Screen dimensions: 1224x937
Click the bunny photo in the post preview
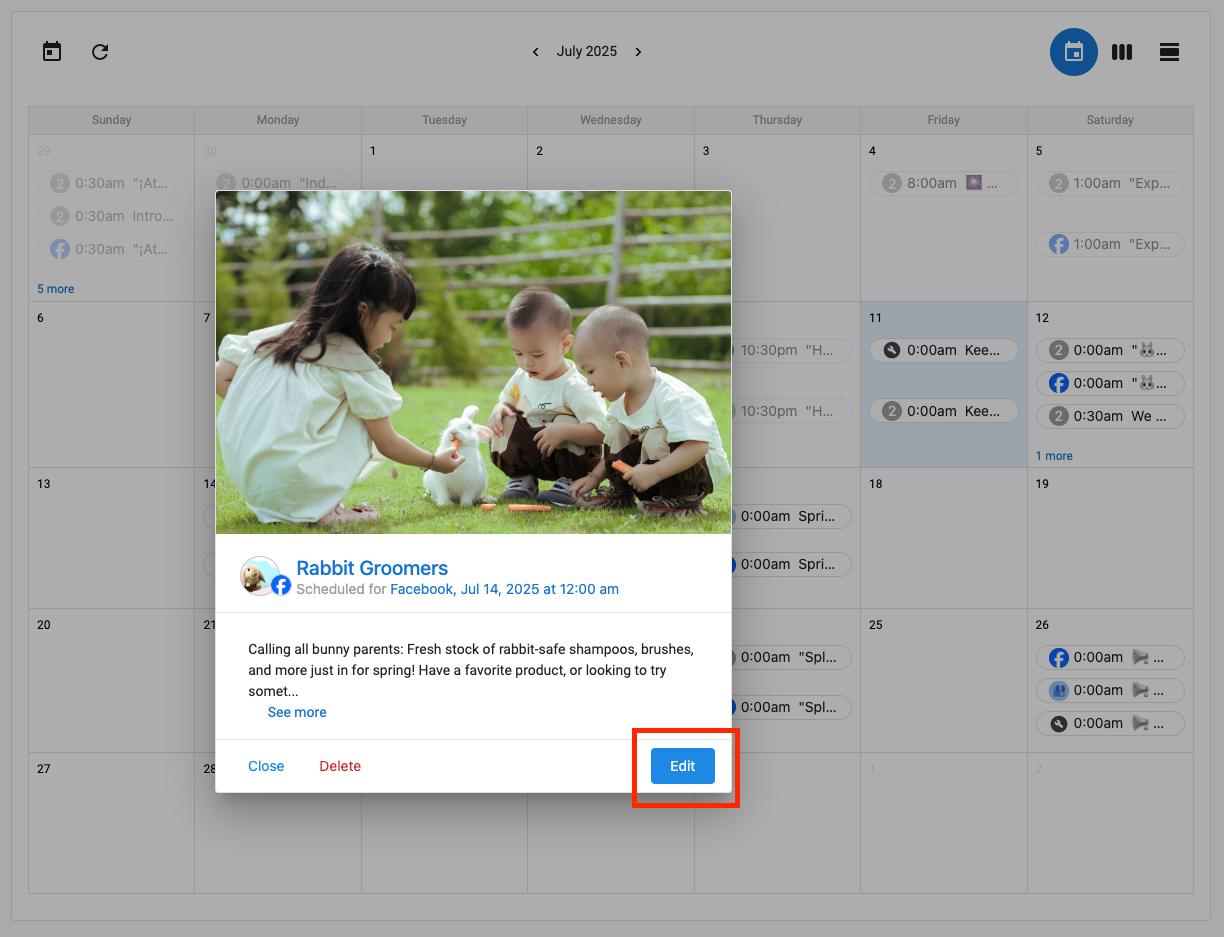point(472,363)
